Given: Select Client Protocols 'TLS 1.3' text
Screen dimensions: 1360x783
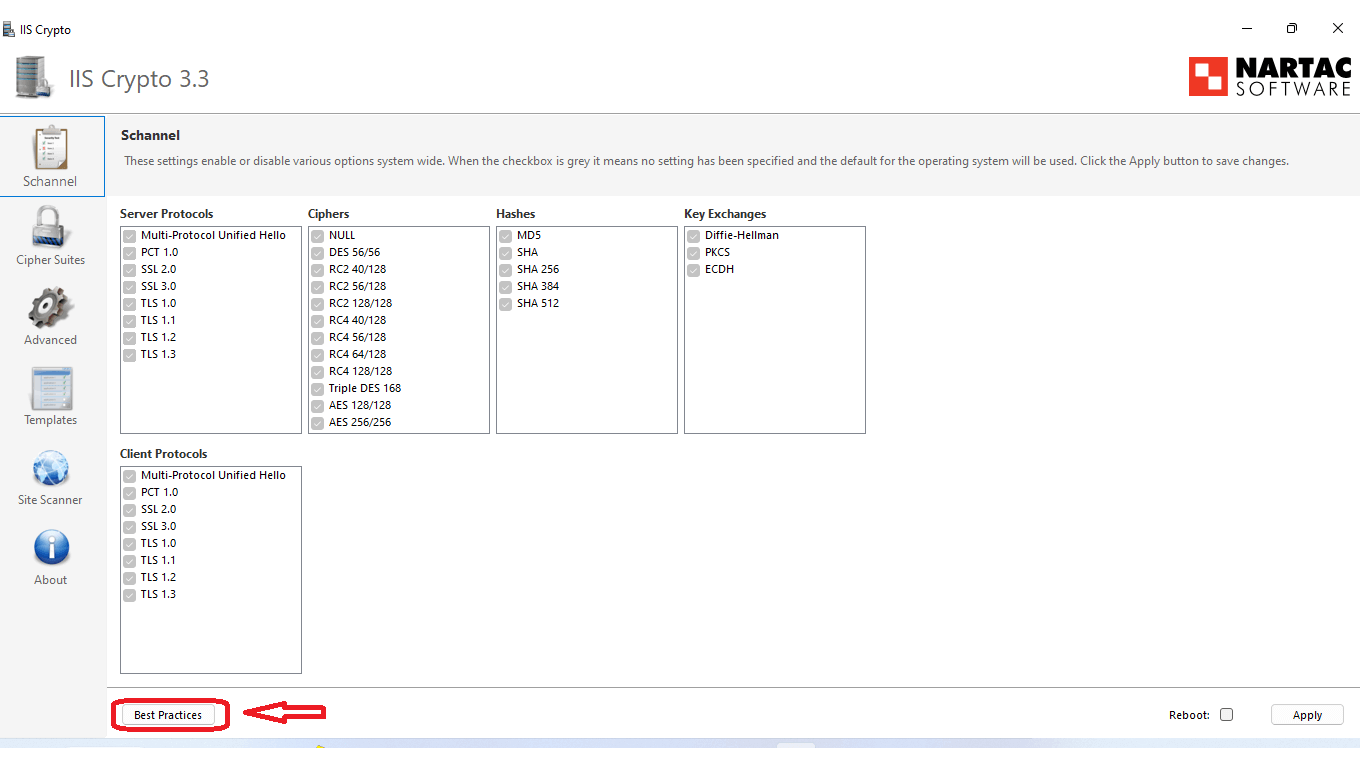Looking at the screenshot, I should pos(158,595).
